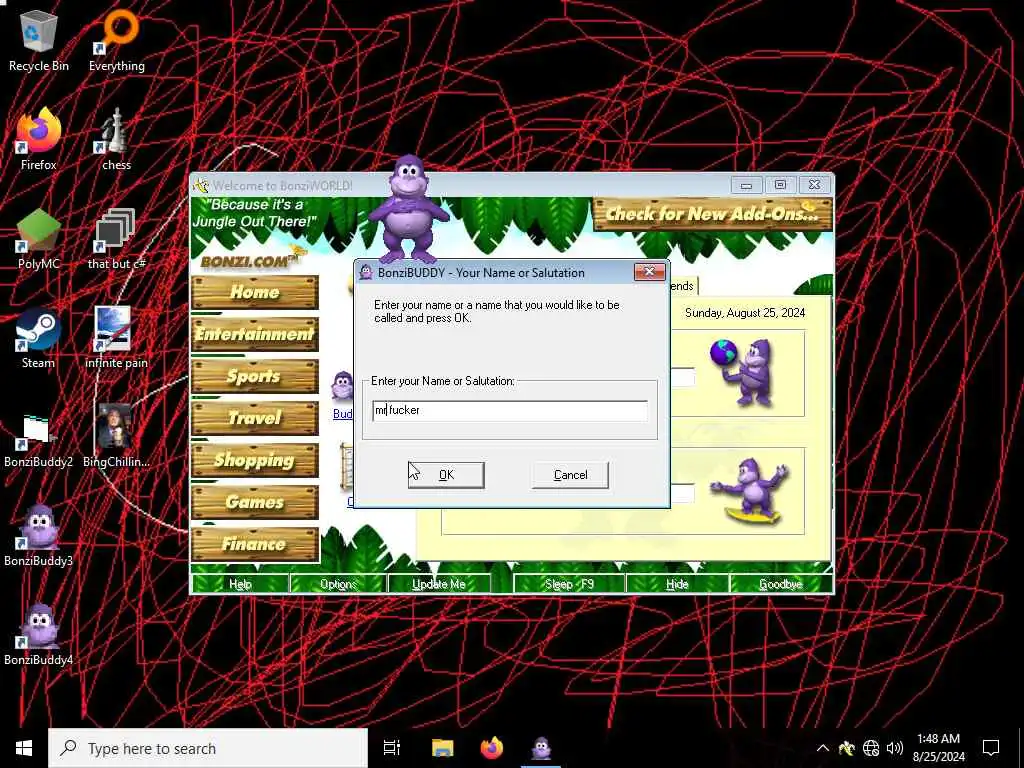Click the BonziBuddy taskbar icon
Image resolution: width=1024 pixels, height=768 pixels.
(x=541, y=748)
